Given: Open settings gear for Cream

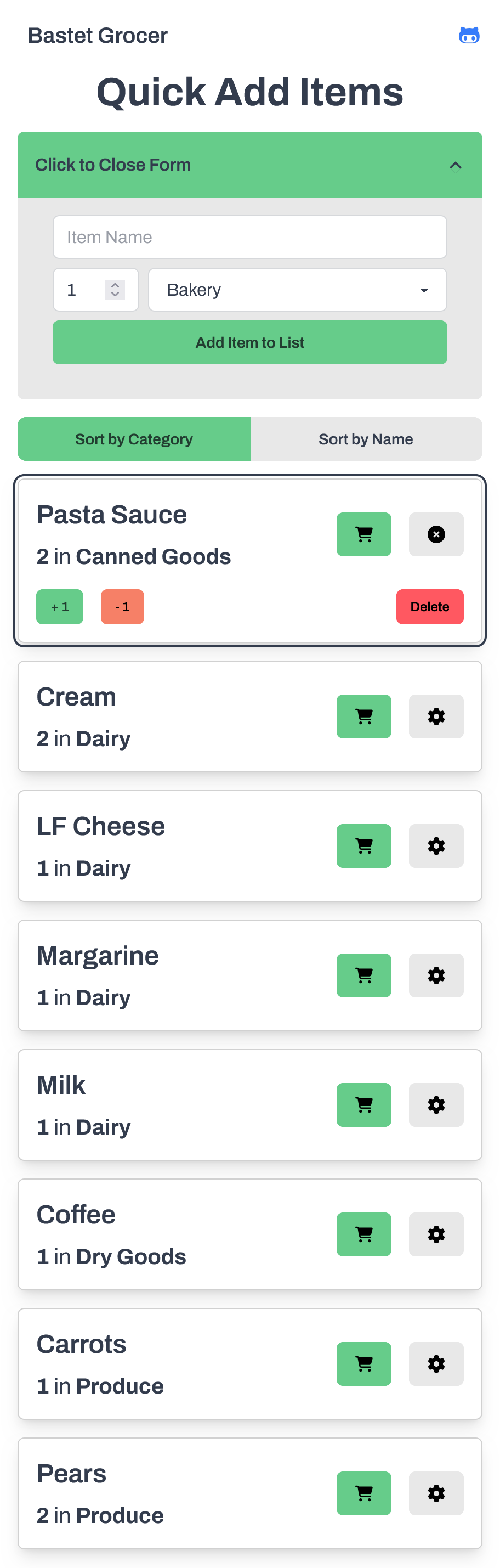Looking at the screenshot, I should (435, 717).
